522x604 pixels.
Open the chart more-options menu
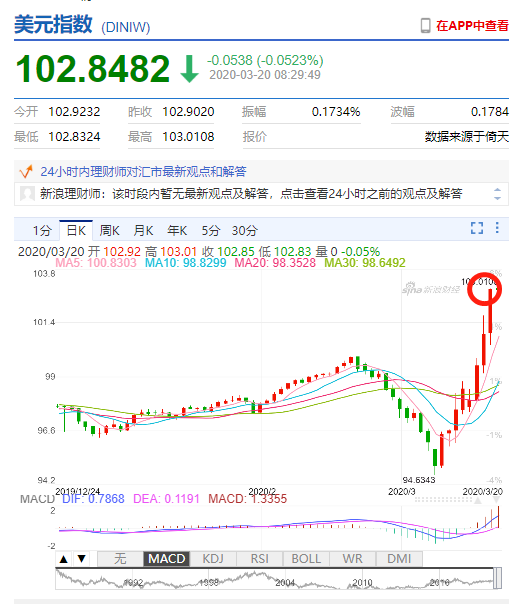pos(497,228)
